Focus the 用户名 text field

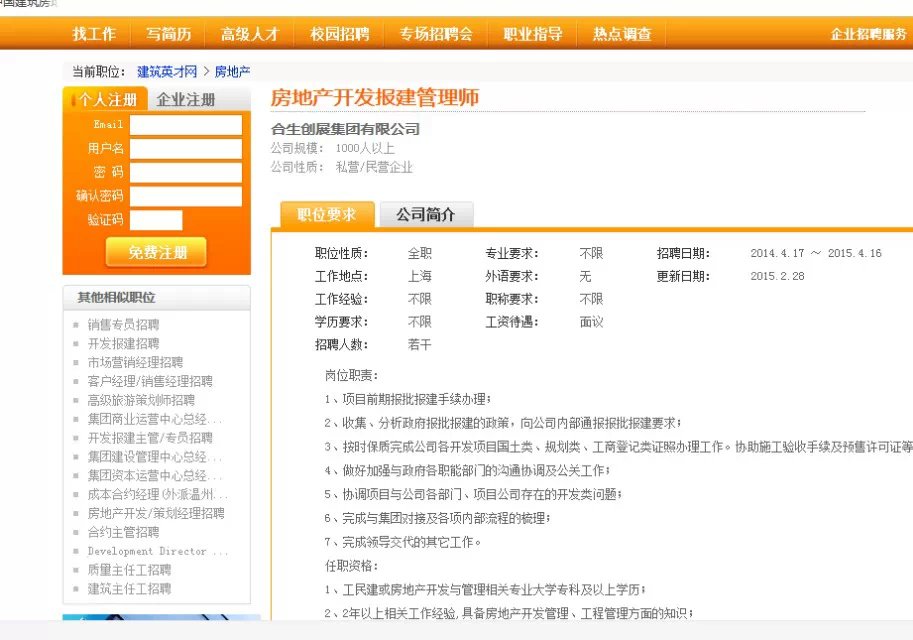tap(186, 149)
